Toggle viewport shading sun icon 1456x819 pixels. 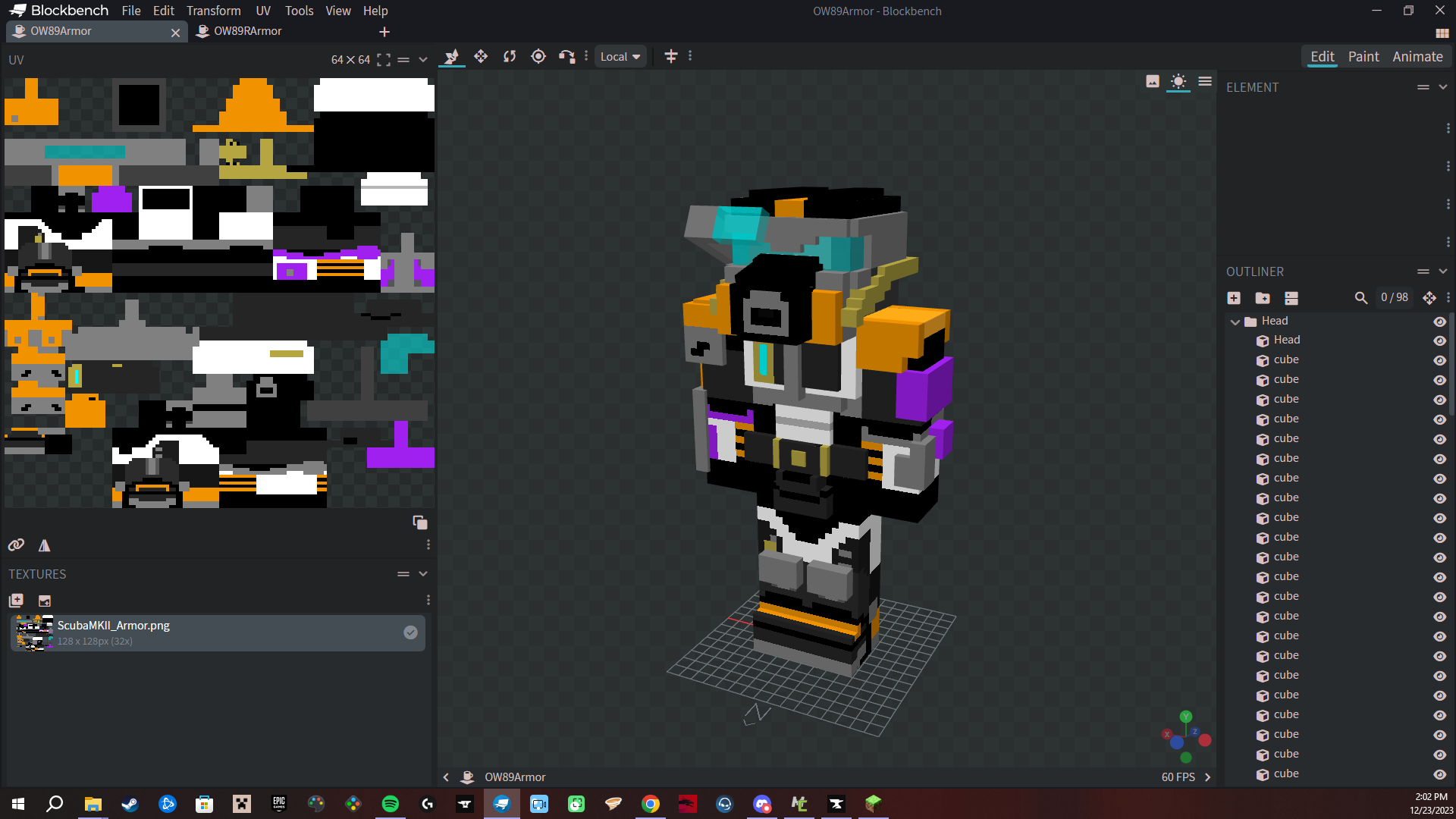[1178, 81]
